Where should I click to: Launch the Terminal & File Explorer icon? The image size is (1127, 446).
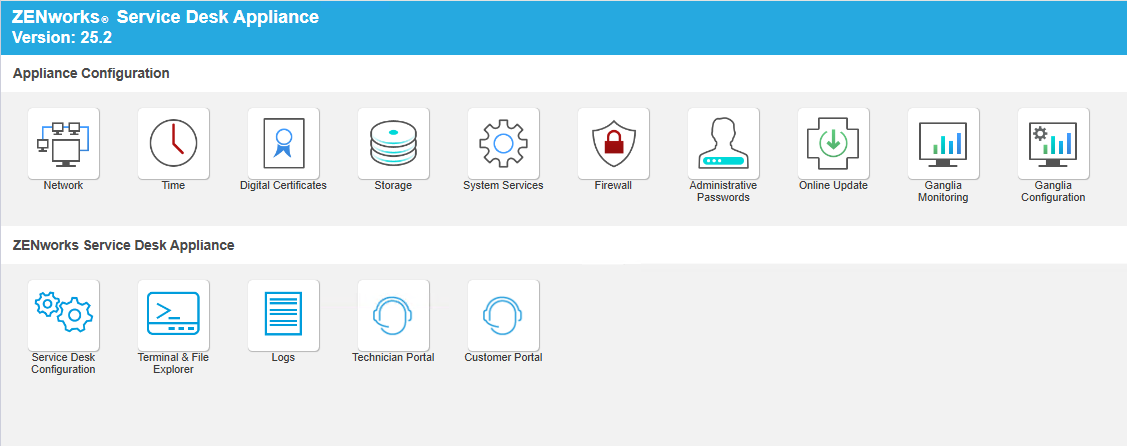[173, 315]
